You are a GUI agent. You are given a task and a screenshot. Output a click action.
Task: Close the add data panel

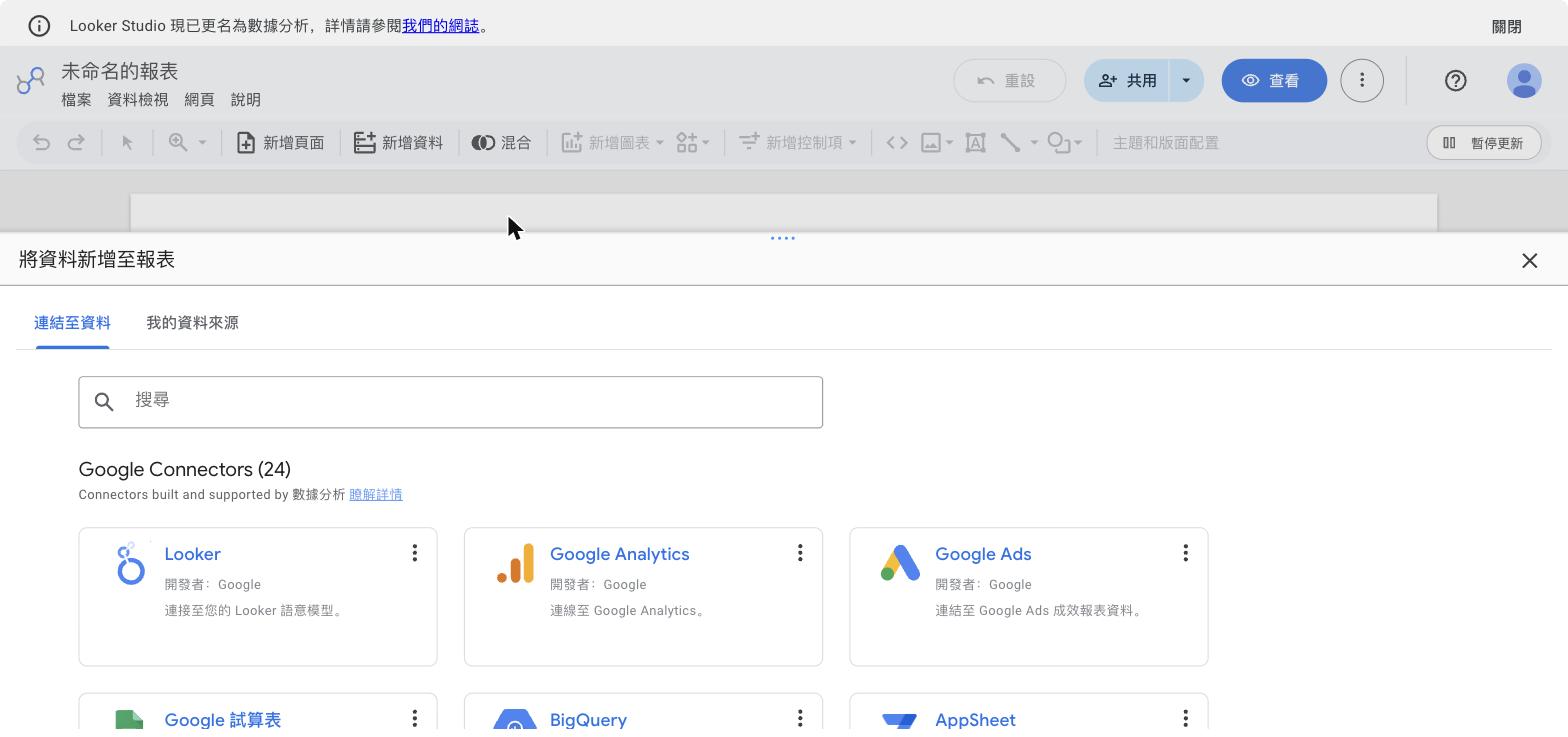pos(1529,261)
